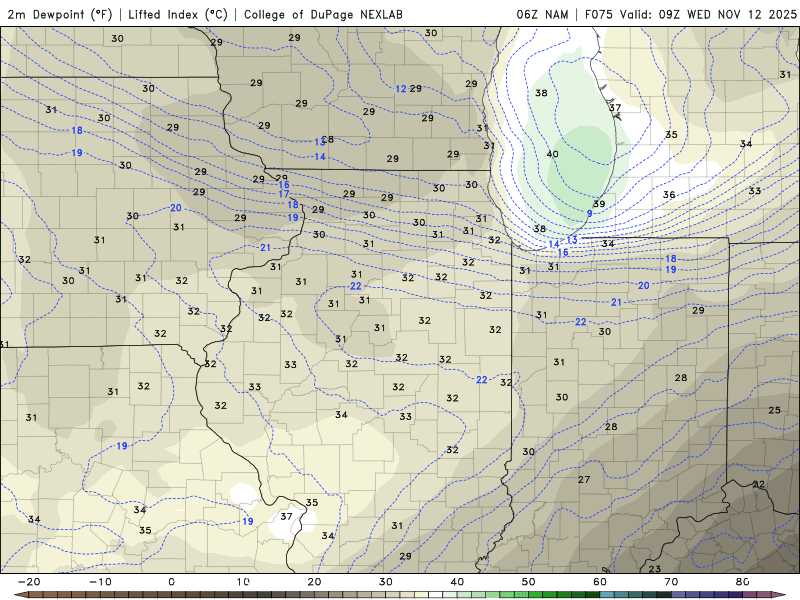Image resolution: width=800 pixels, height=600 pixels.
Task: Click the "-10" color scale label
Action: 100,582
